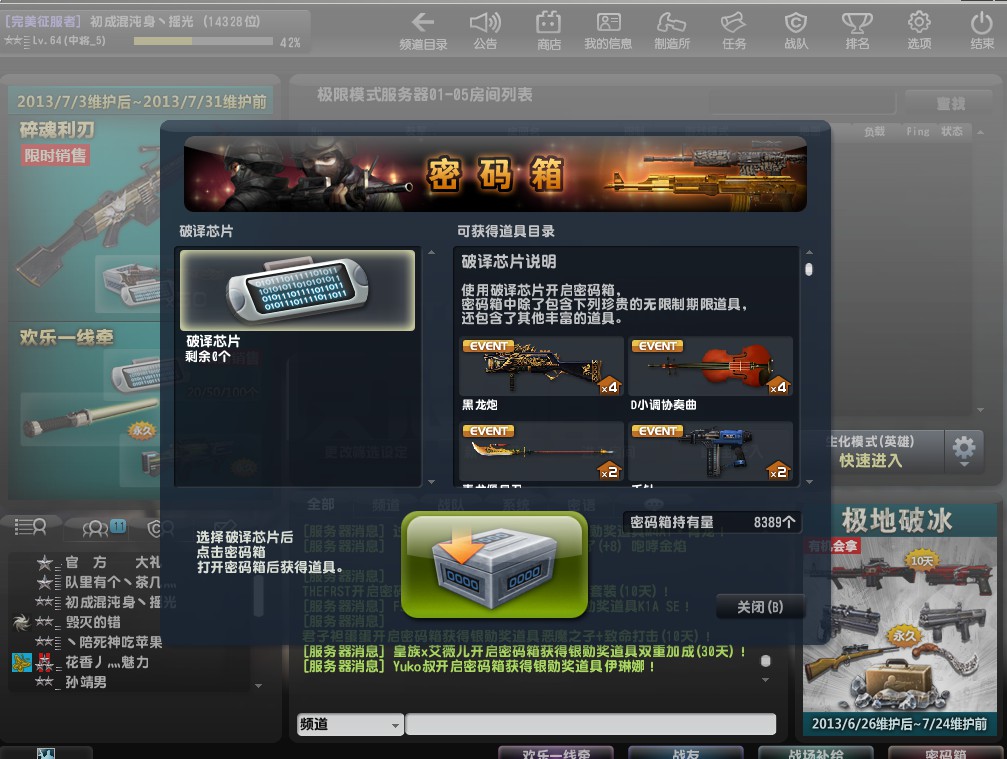Click the reward list scrollbar thumb
This screenshot has height=759, width=1007.
tap(809, 270)
